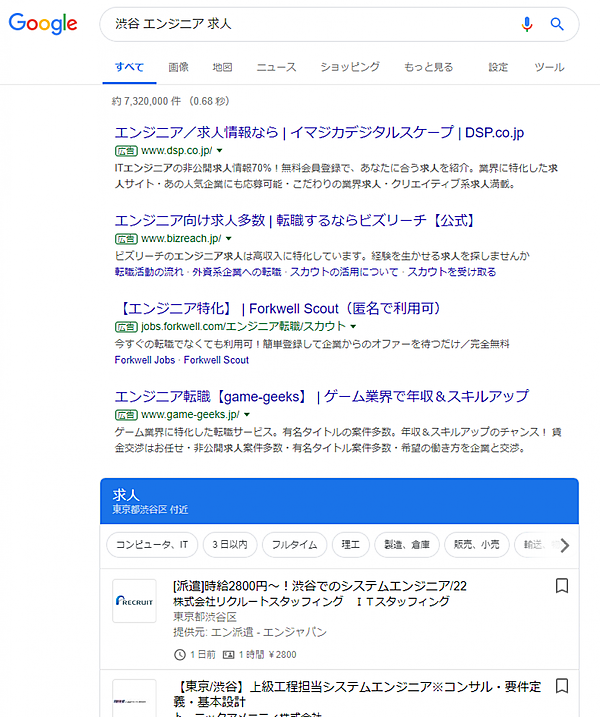
Task: Click company logo thumbnail of 上級工程担当 listing
Action: (x=134, y=698)
